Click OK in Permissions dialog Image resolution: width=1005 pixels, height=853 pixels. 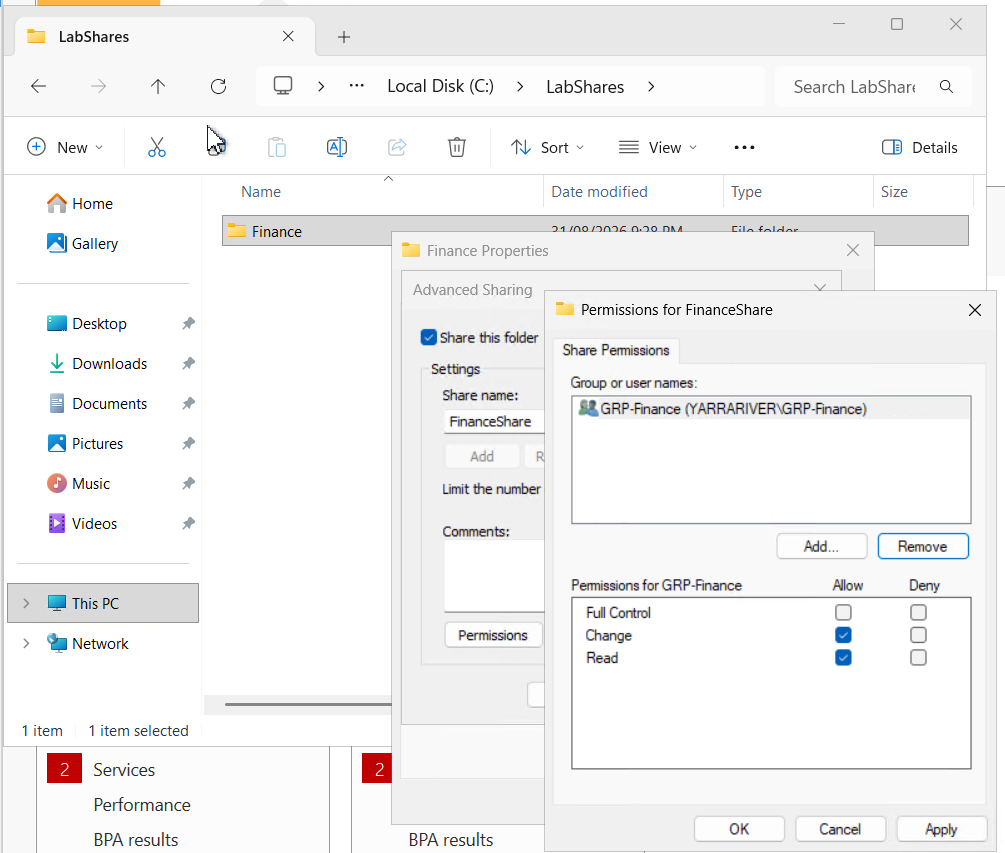point(739,829)
